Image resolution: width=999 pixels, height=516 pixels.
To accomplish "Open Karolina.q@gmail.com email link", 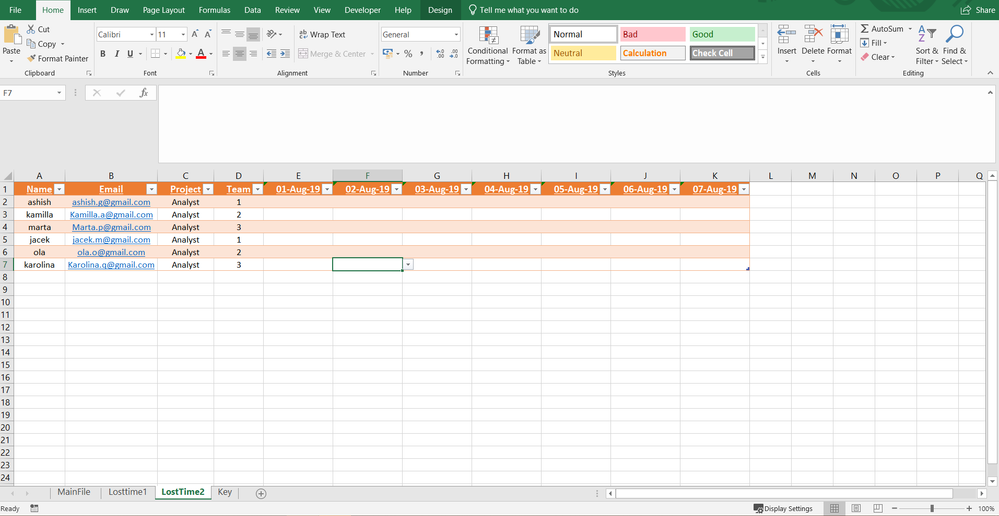I will click(111, 264).
